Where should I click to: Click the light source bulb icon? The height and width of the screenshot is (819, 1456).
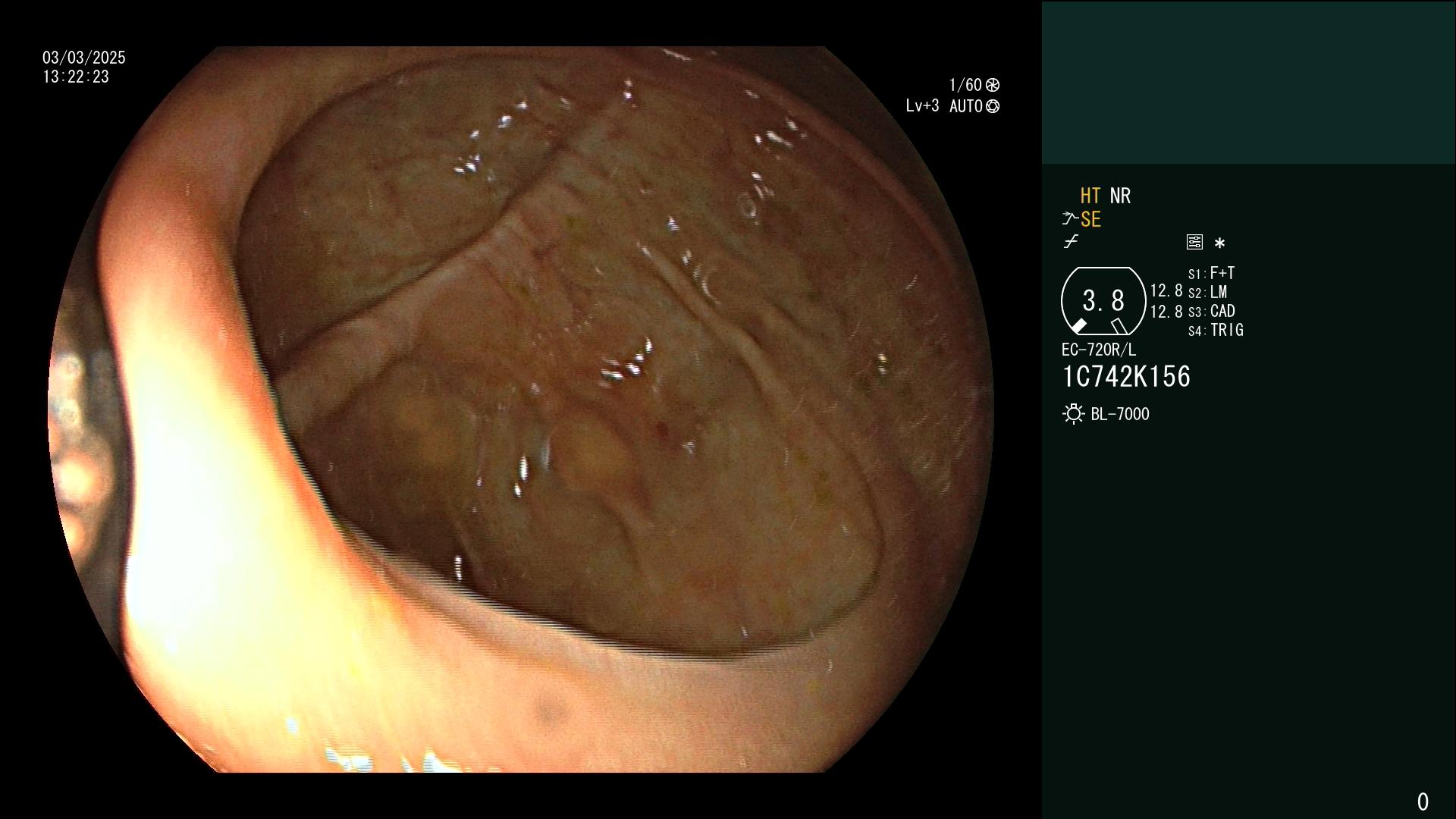pos(1073,414)
